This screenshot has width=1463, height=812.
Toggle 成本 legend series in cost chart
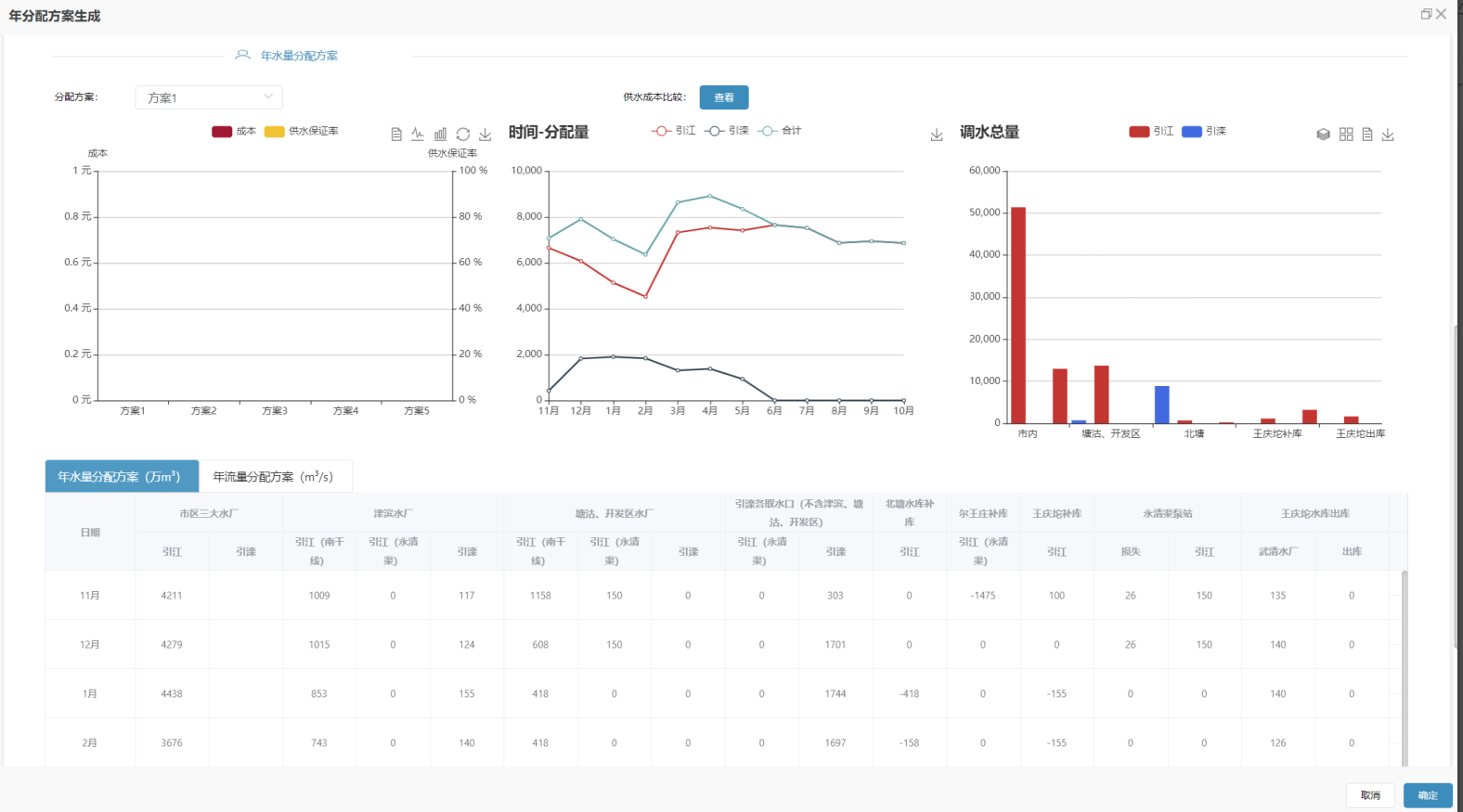click(234, 131)
